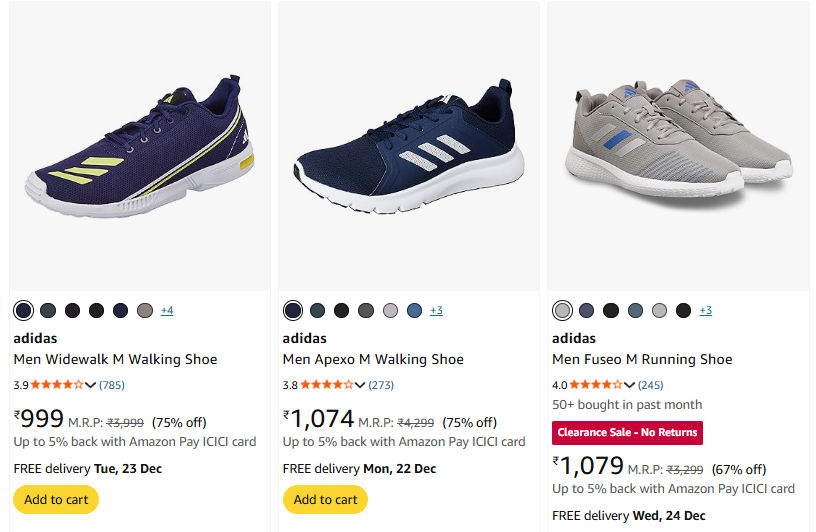Expand rating chevron next to 4.0 stars
Image resolution: width=816 pixels, height=532 pixels.
coord(630,385)
